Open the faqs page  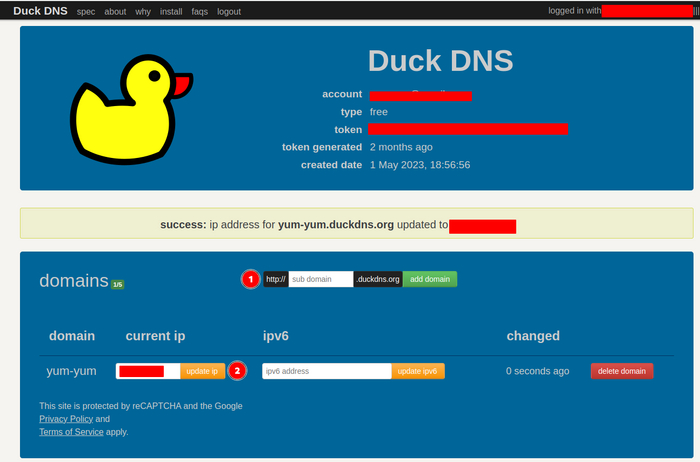tap(200, 12)
